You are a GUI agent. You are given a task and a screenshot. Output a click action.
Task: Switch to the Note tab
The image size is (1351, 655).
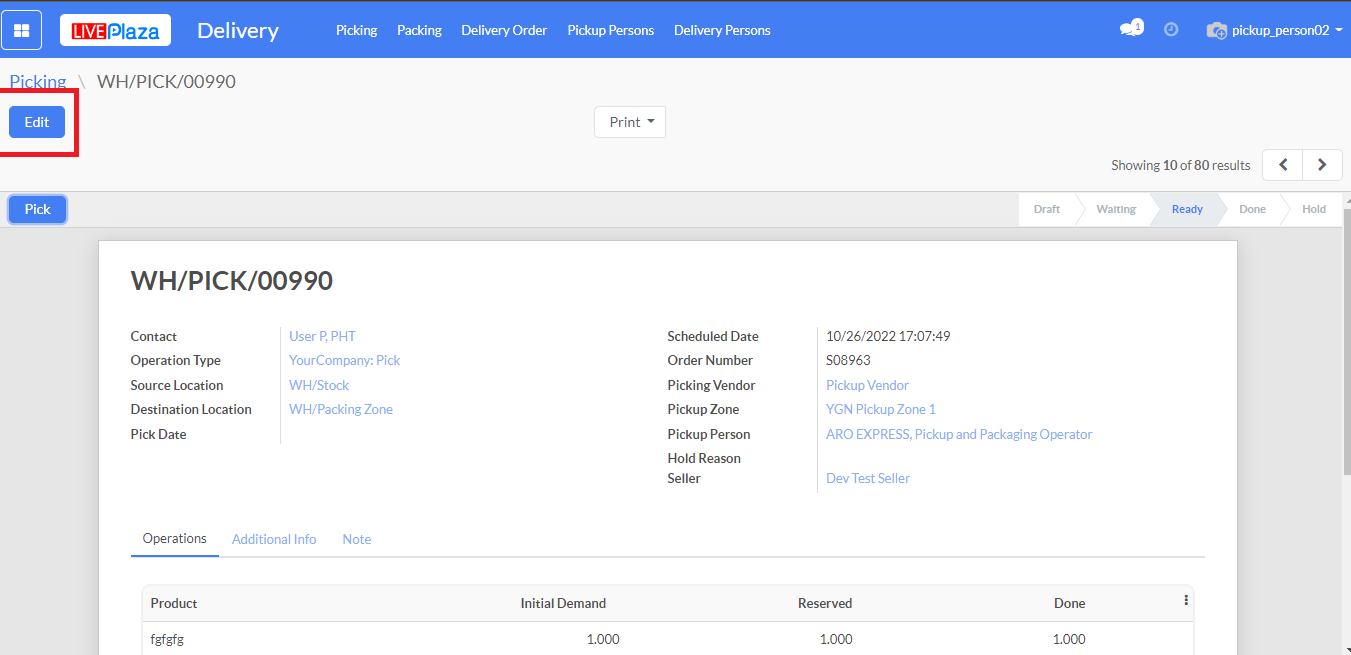coord(357,539)
